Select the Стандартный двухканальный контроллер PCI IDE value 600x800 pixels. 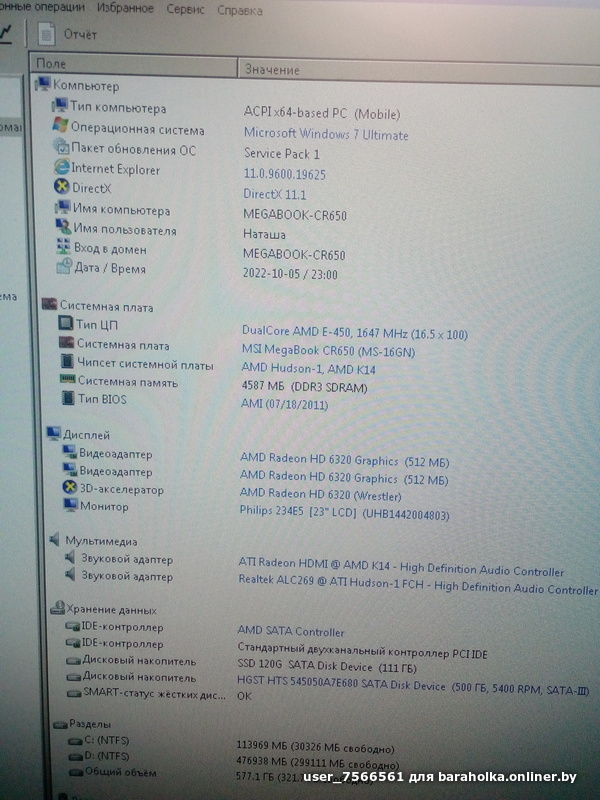point(362,651)
